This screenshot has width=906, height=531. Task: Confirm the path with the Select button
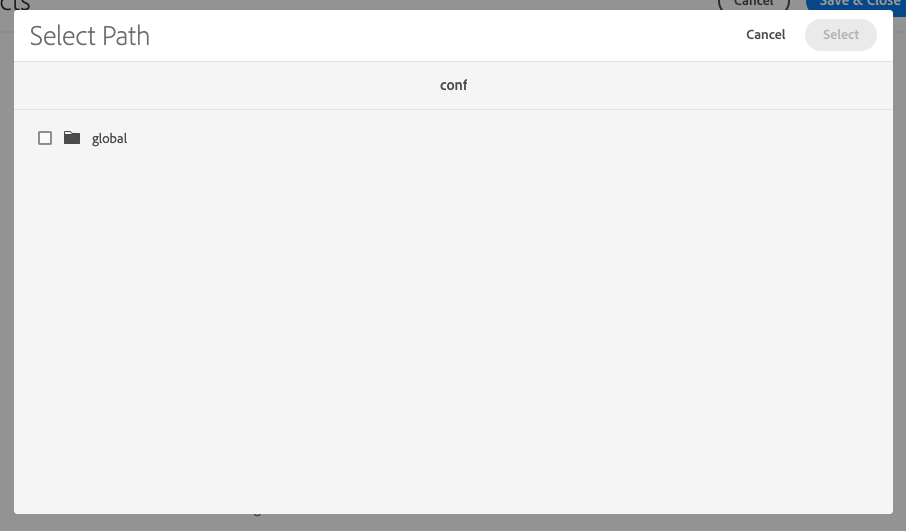point(841,35)
